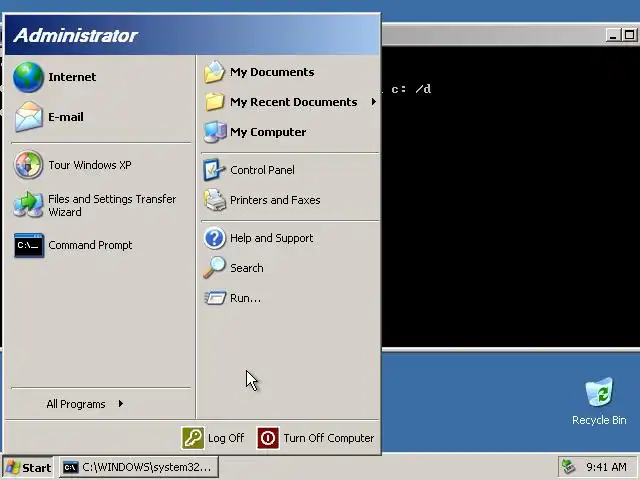This screenshot has height=480, width=640.
Task: Choose Tour Windows XP menu label
Action: click(x=90, y=165)
